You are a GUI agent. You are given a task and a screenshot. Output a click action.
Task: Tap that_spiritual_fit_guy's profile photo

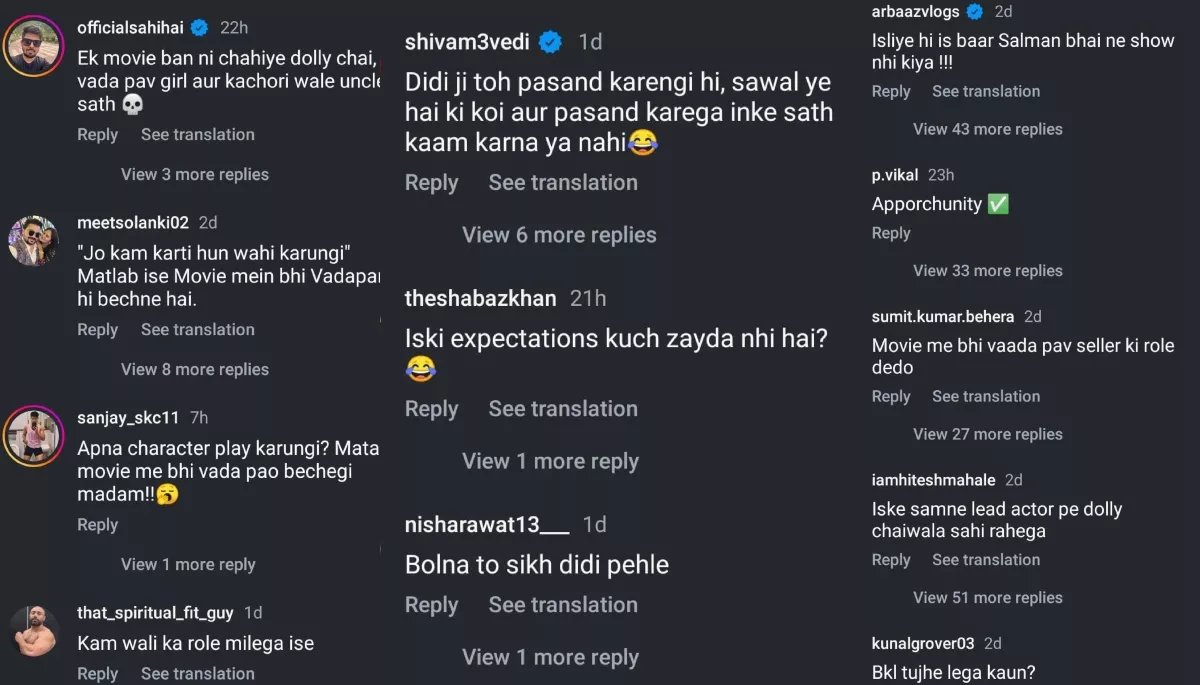(x=34, y=631)
